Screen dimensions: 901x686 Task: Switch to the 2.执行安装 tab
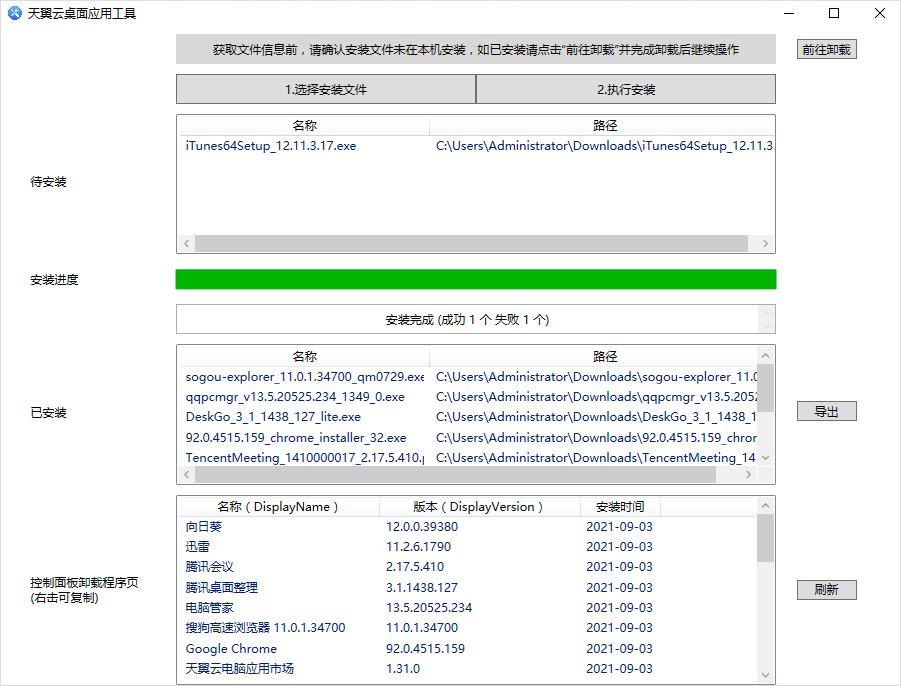[x=625, y=89]
